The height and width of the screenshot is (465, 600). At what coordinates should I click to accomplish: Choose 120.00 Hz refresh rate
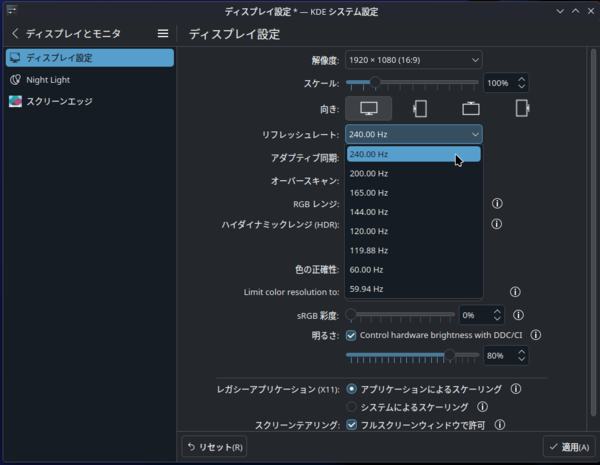[x=414, y=231]
